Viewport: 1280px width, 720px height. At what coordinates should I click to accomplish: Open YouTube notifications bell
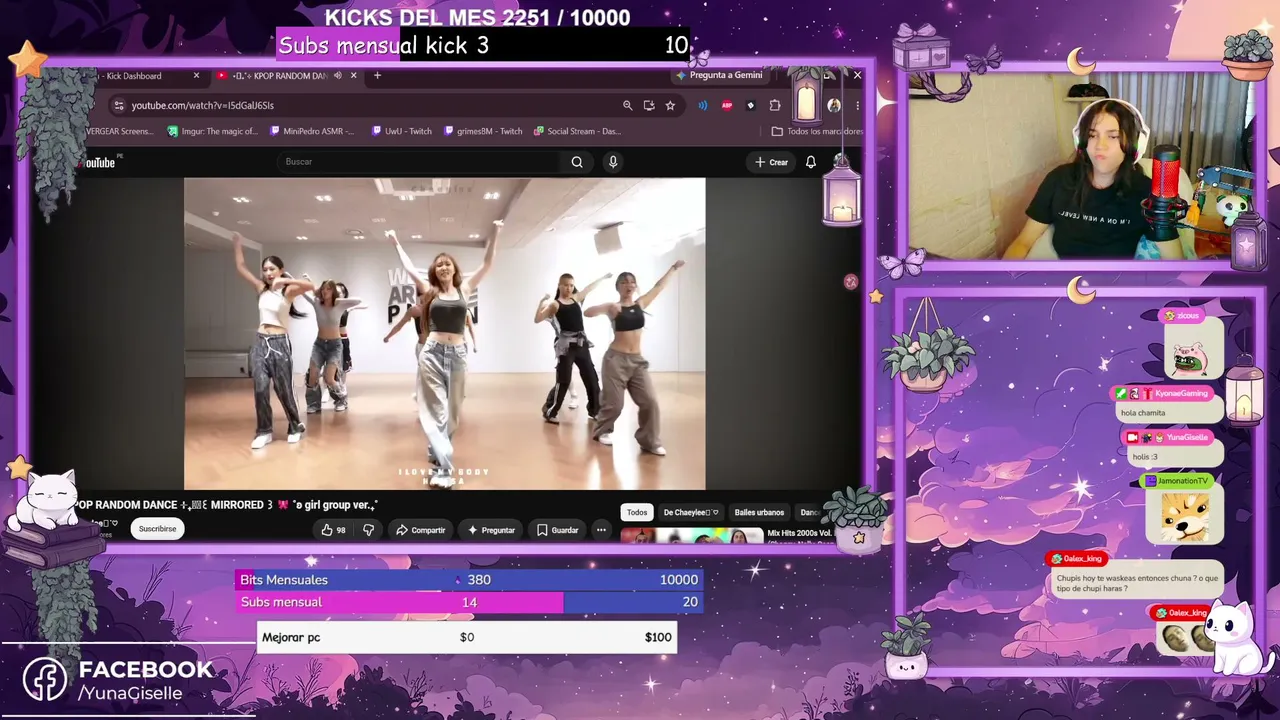click(811, 162)
